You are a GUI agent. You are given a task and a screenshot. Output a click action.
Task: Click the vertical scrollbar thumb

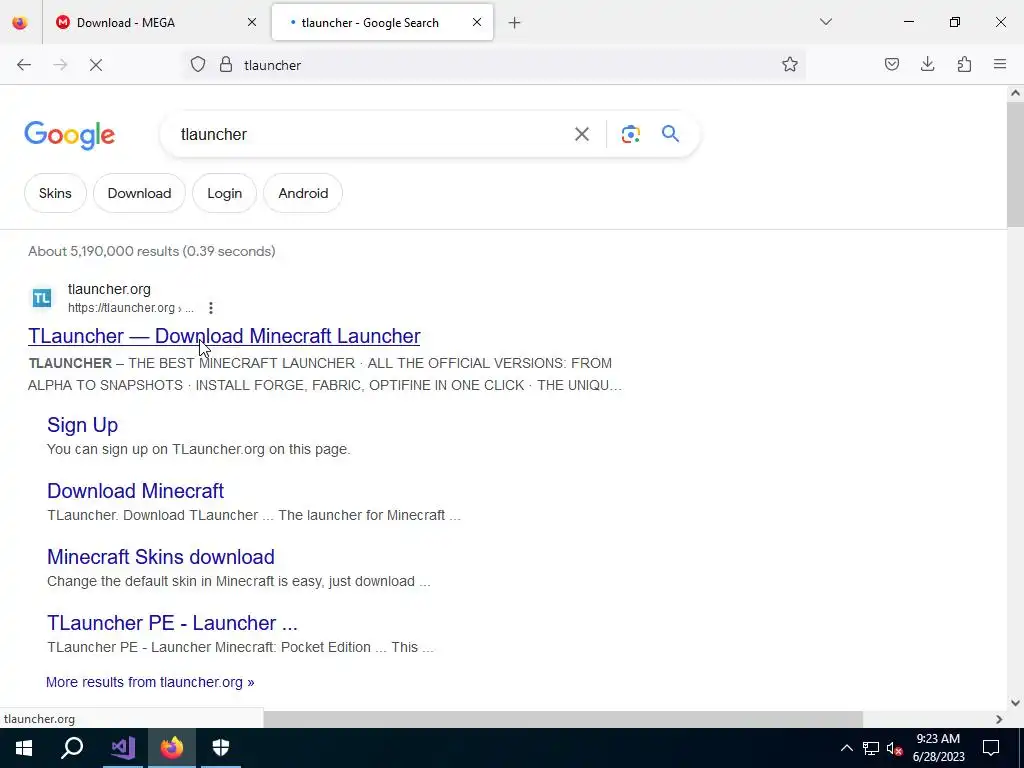pyautogui.click(x=1015, y=165)
